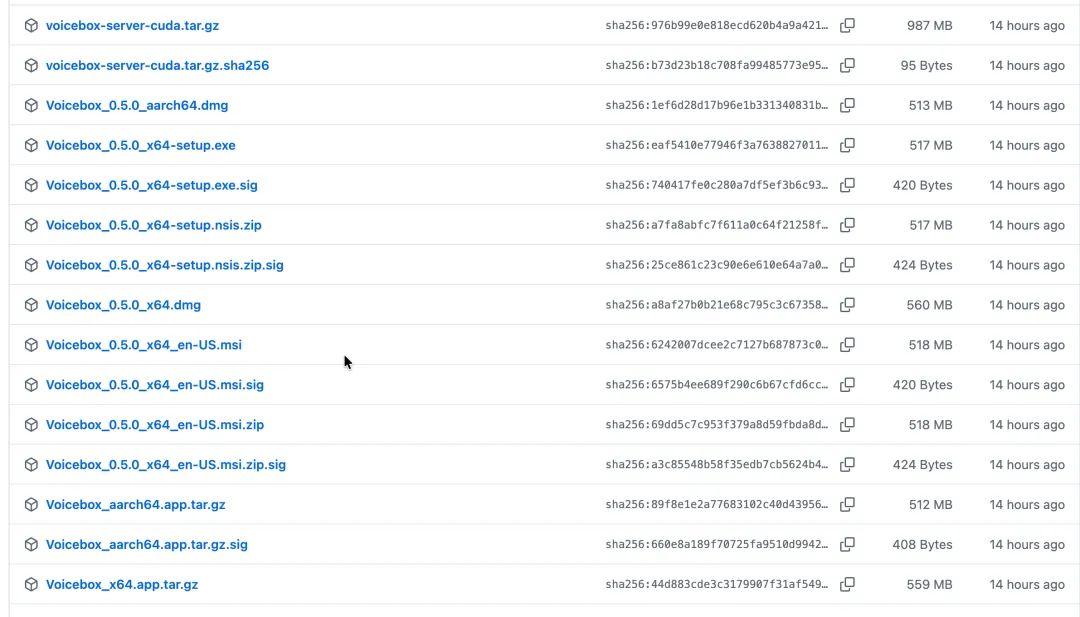Screen dimensions: 1080x617
Task: Open Voicebox_x64.app.tar.gz link
Action: pyautogui.click(x=122, y=585)
